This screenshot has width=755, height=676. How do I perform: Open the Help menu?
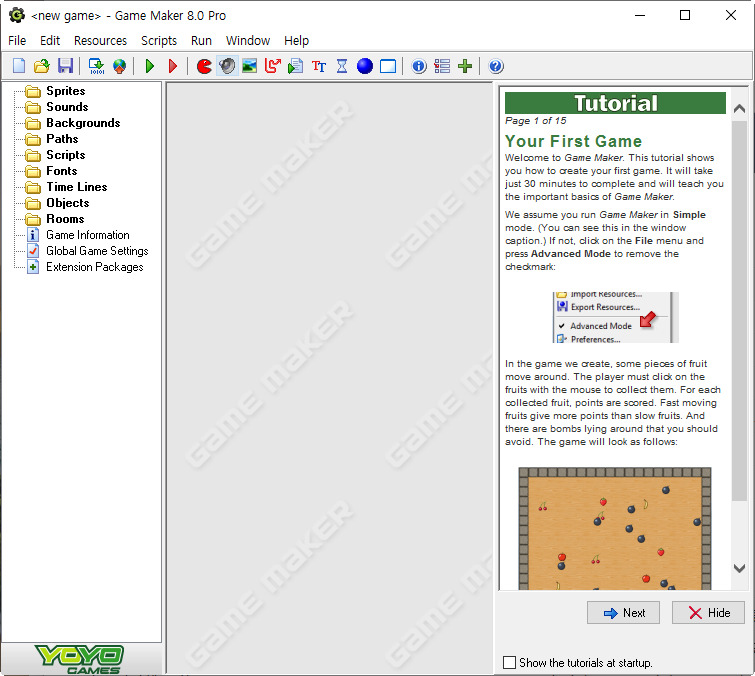(297, 40)
